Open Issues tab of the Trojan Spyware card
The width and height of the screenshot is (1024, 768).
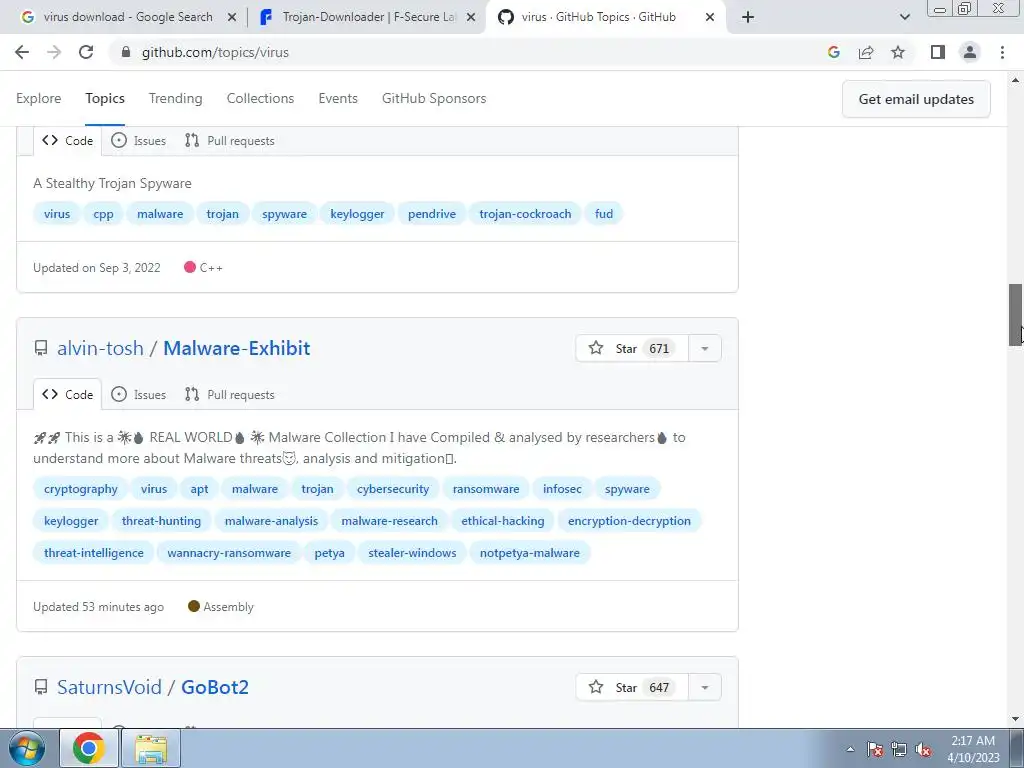point(138,140)
